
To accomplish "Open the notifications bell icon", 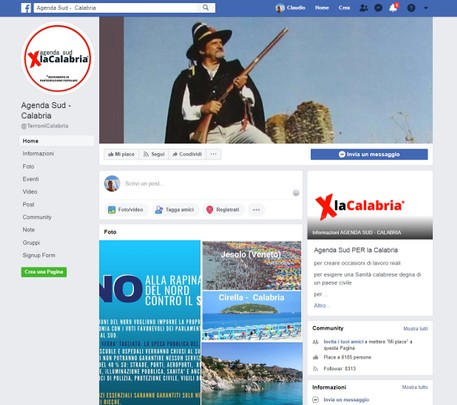I will click(393, 7).
